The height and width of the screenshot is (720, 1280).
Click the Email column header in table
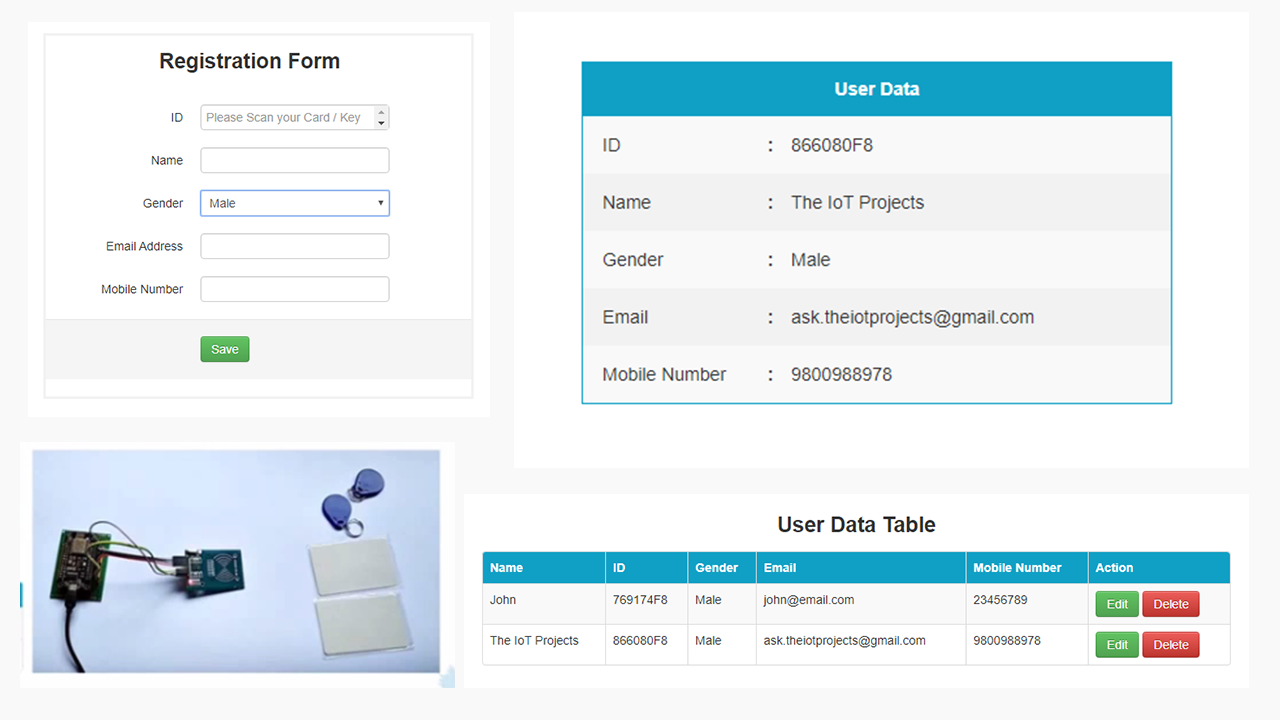click(780, 568)
